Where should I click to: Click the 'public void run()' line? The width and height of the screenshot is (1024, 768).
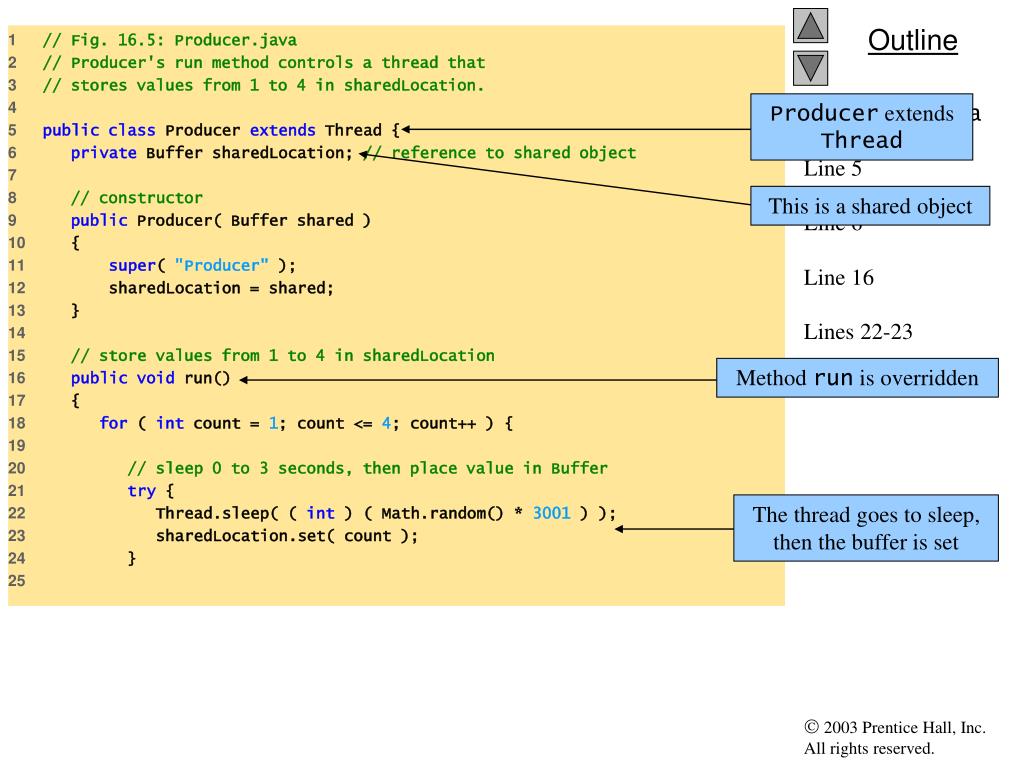pyautogui.click(x=150, y=378)
